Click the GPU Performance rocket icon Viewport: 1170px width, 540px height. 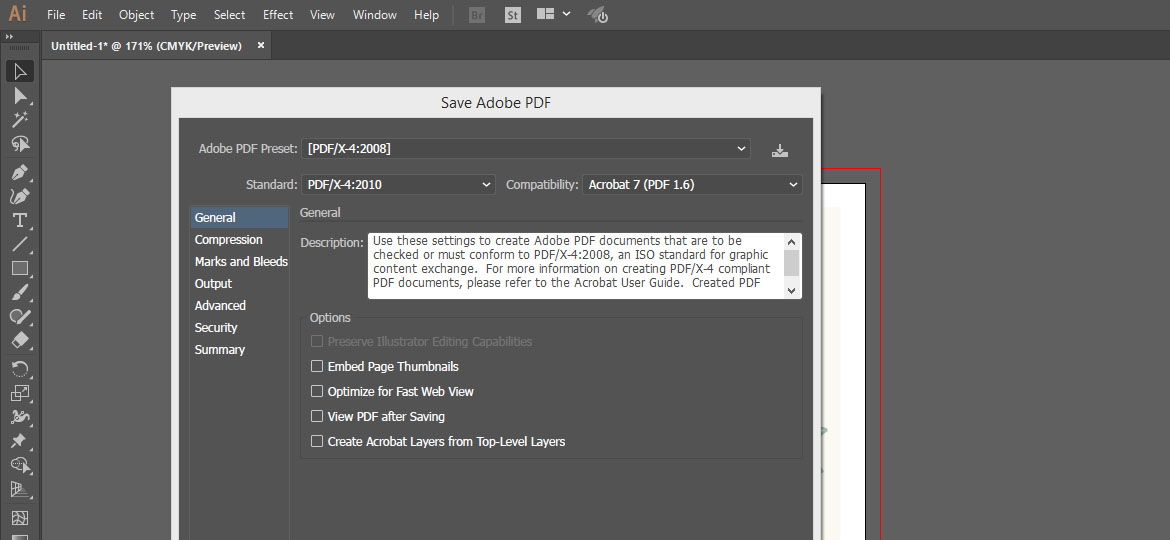[x=597, y=14]
